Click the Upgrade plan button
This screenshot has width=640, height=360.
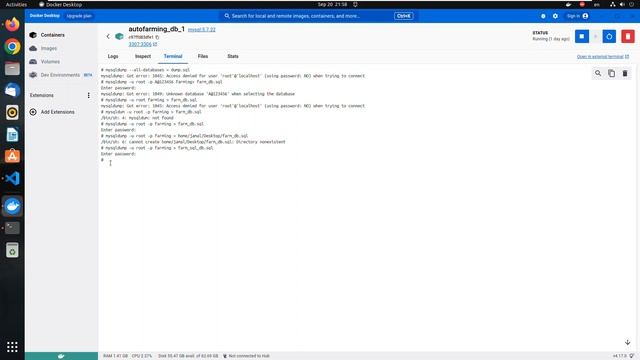[x=79, y=16]
